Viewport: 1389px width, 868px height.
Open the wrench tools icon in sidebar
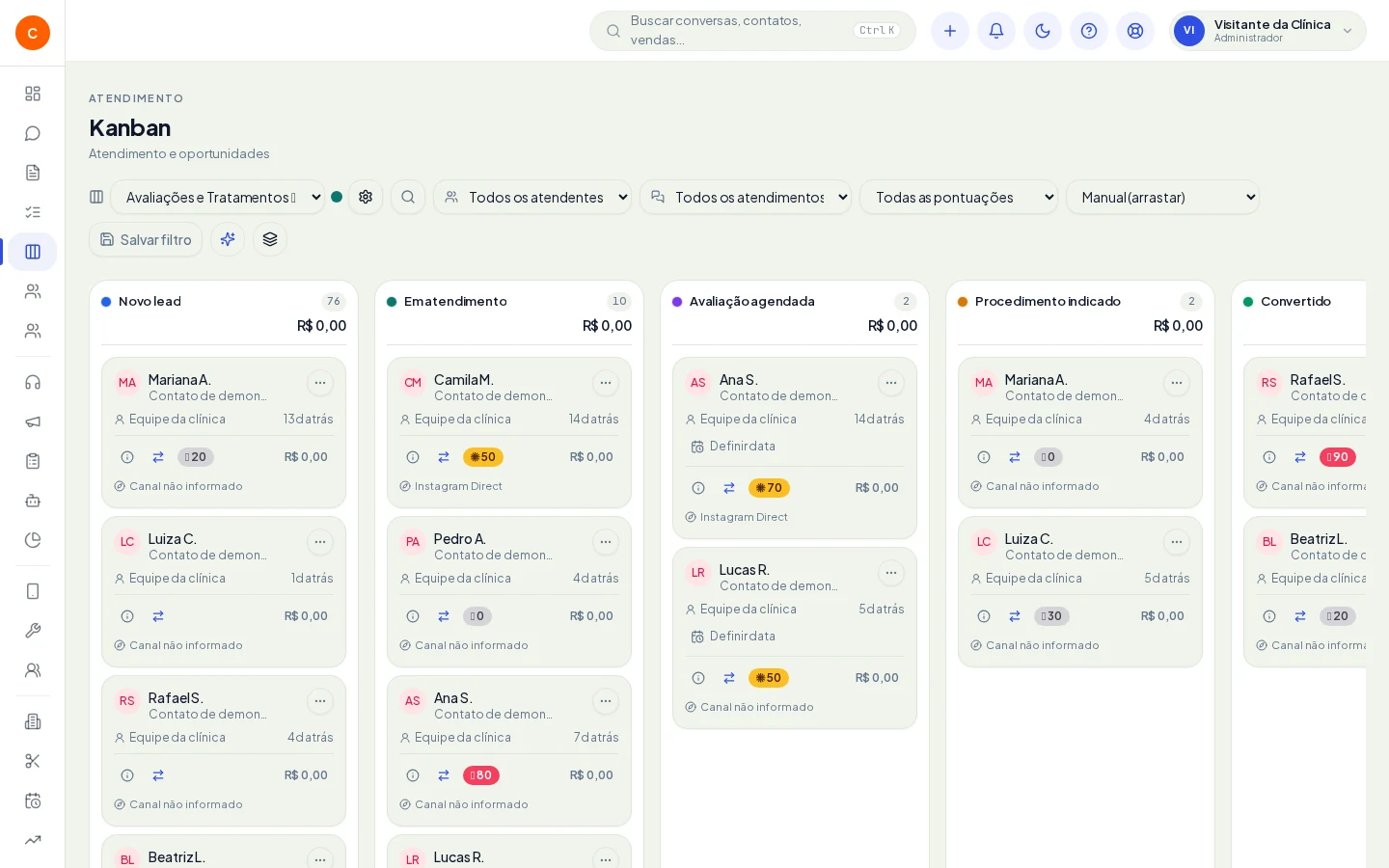(33, 631)
